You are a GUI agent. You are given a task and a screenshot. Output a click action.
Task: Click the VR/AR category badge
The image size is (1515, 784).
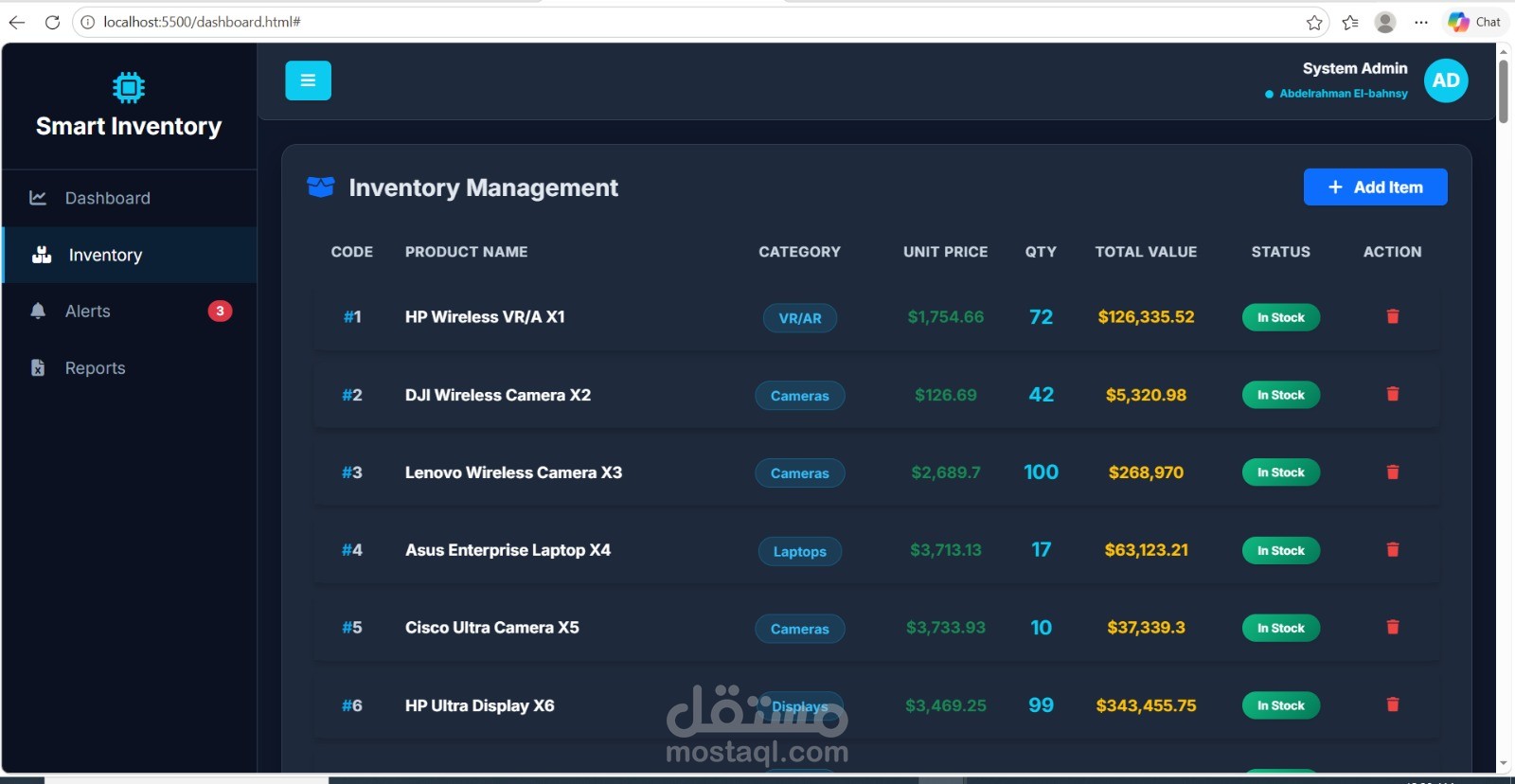tap(800, 318)
